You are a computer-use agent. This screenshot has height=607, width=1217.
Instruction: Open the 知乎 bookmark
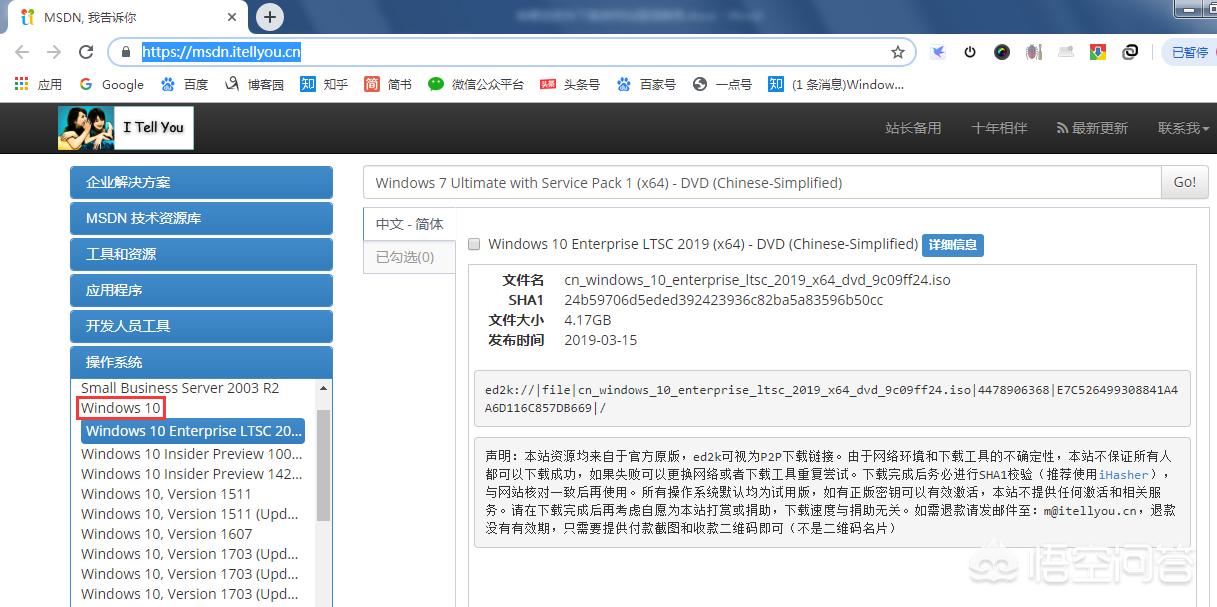click(324, 84)
